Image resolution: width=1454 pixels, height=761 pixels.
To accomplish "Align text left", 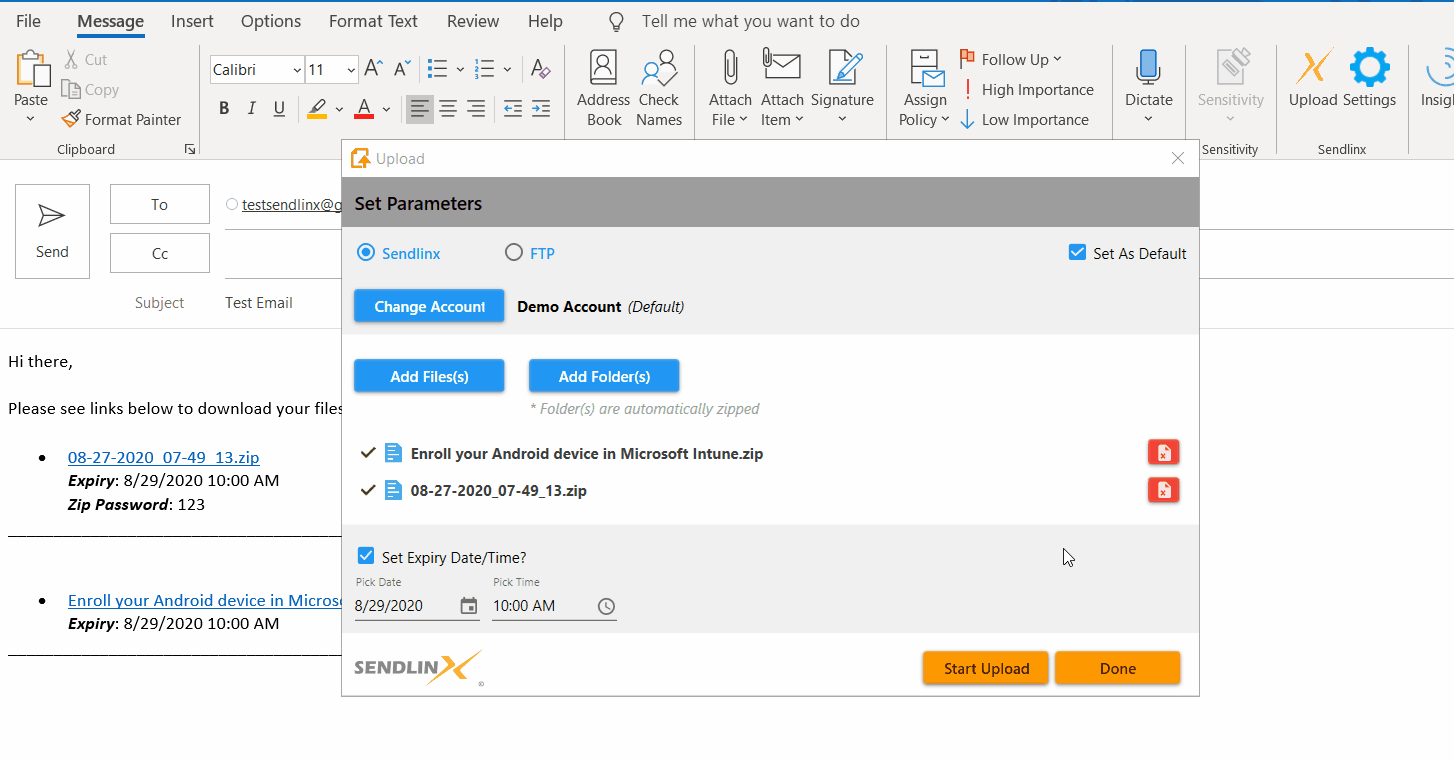I will pos(420,109).
